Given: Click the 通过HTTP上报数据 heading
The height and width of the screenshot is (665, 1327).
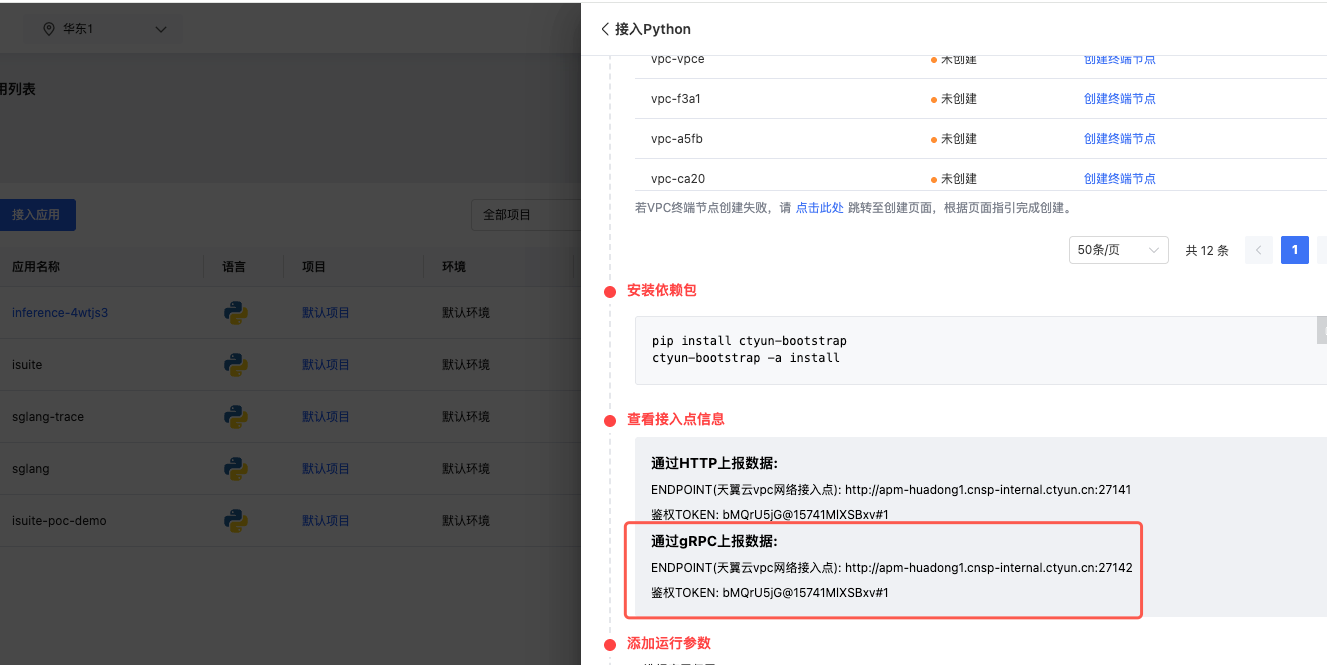Looking at the screenshot, I should [x=715, y=463].
